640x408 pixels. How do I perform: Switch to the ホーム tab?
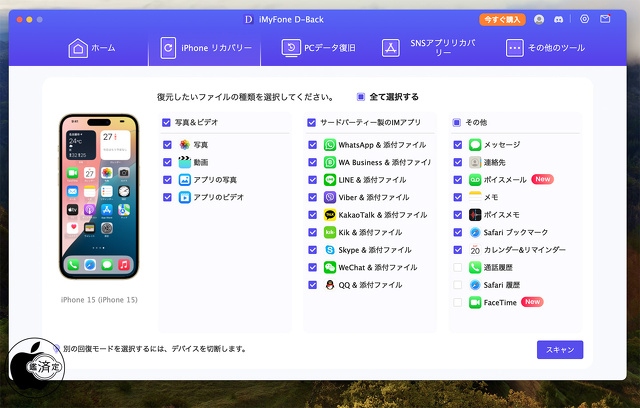coord(91,48)
